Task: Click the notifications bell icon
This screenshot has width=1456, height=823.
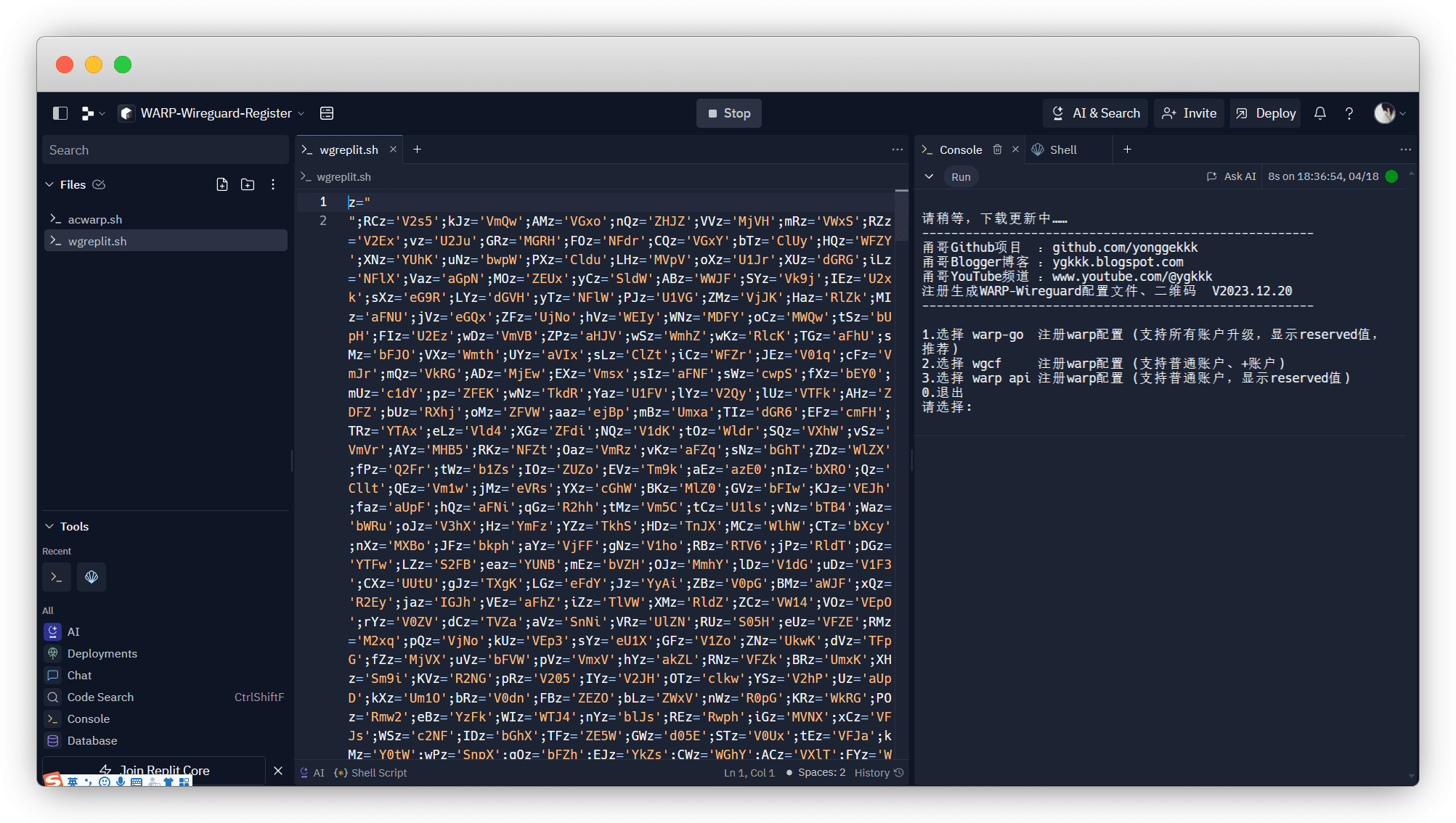Action: (1319, 113)
